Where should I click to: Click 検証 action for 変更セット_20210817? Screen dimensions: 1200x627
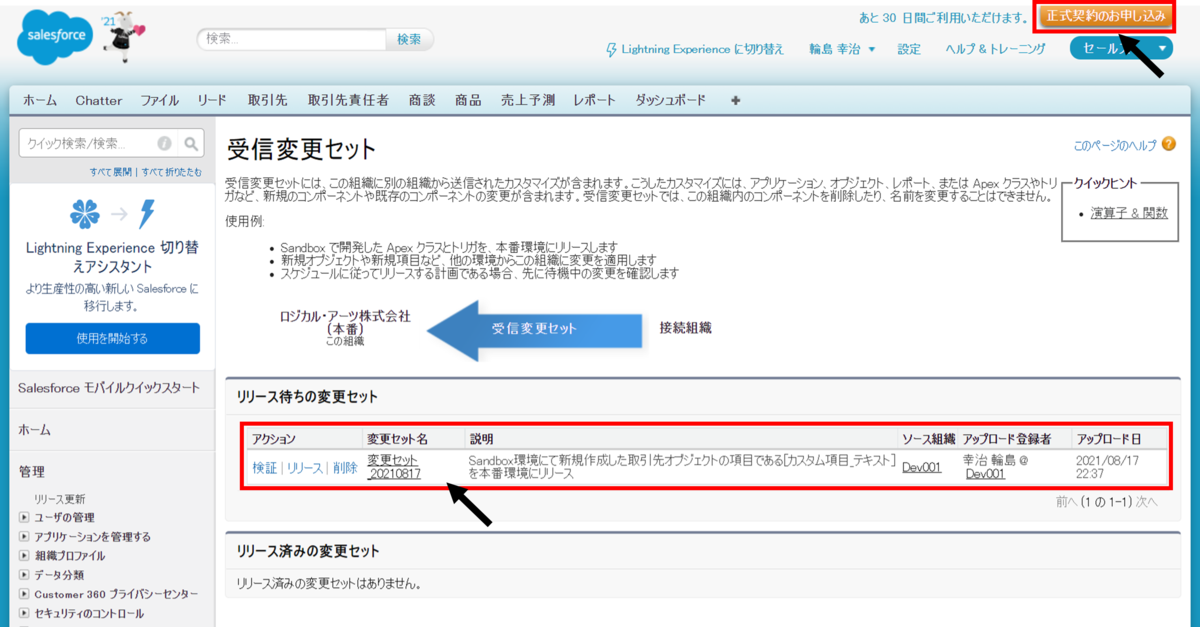point(265,467)
